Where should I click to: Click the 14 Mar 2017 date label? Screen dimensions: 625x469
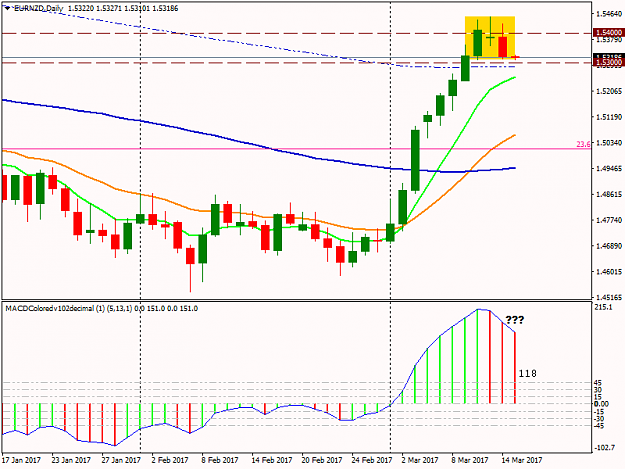tap(521, 460)
